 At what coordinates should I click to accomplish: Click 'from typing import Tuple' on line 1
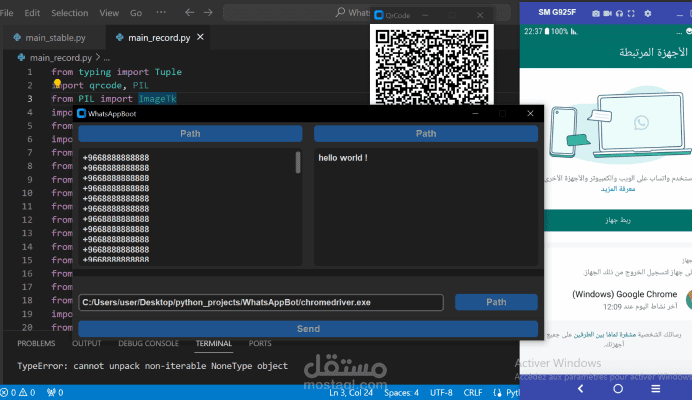(x=117, y=72)
